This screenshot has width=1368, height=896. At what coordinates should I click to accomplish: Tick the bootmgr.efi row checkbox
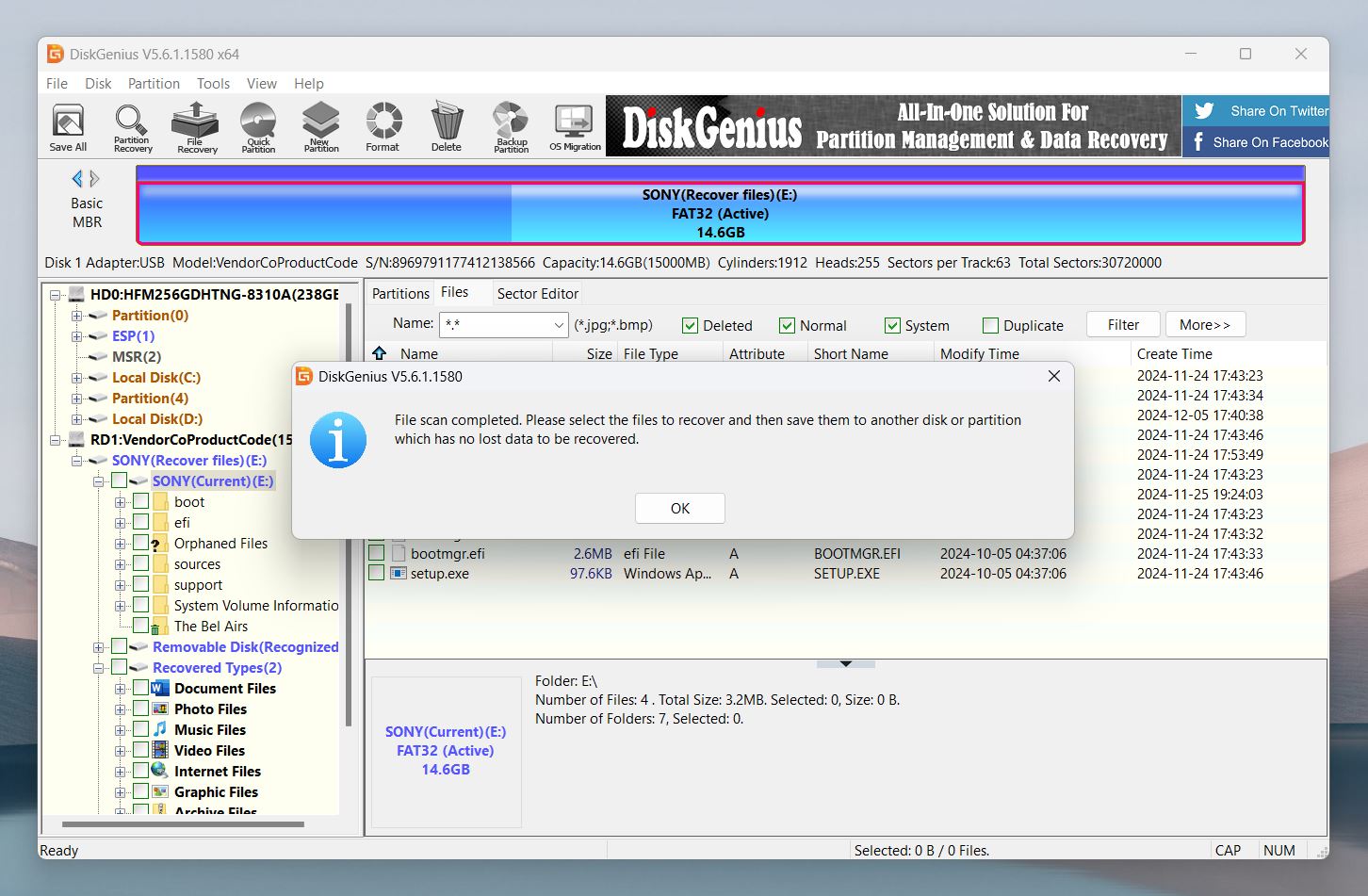point(376,553)
